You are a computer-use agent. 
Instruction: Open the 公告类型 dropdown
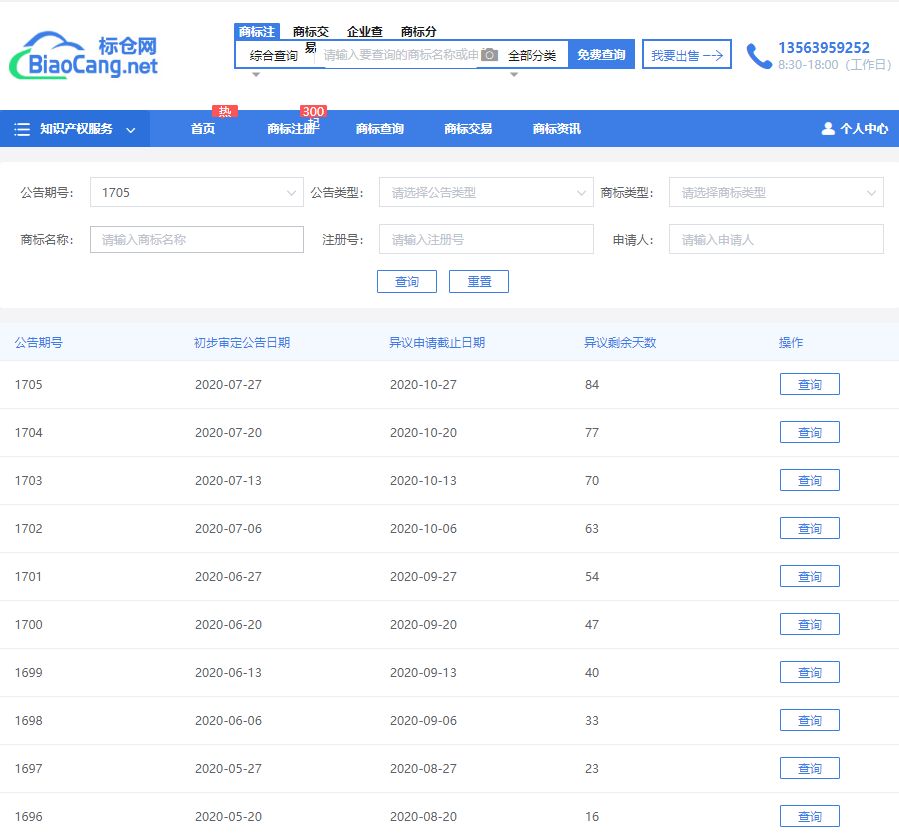coord(486,192)
